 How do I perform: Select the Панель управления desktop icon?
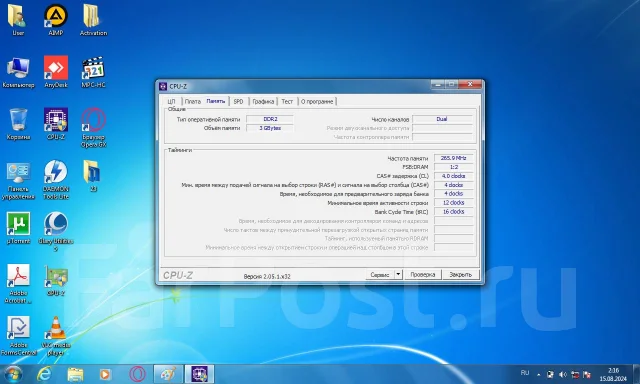[18, 180]
